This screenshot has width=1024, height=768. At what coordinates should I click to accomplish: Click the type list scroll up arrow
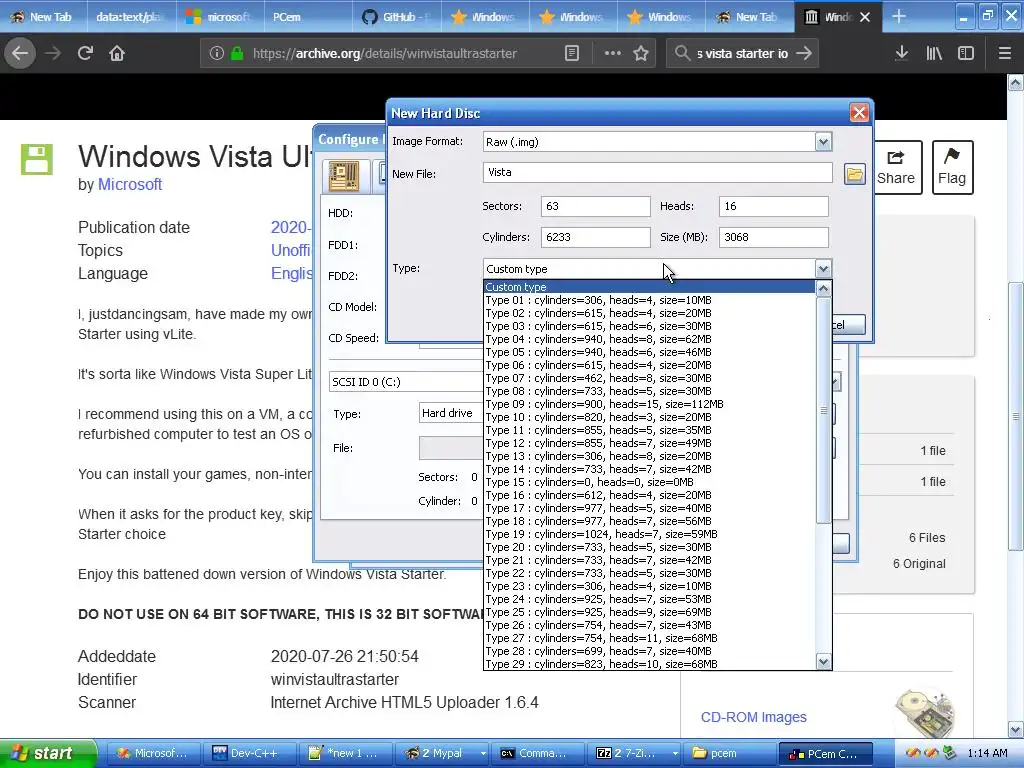[824, 288]
